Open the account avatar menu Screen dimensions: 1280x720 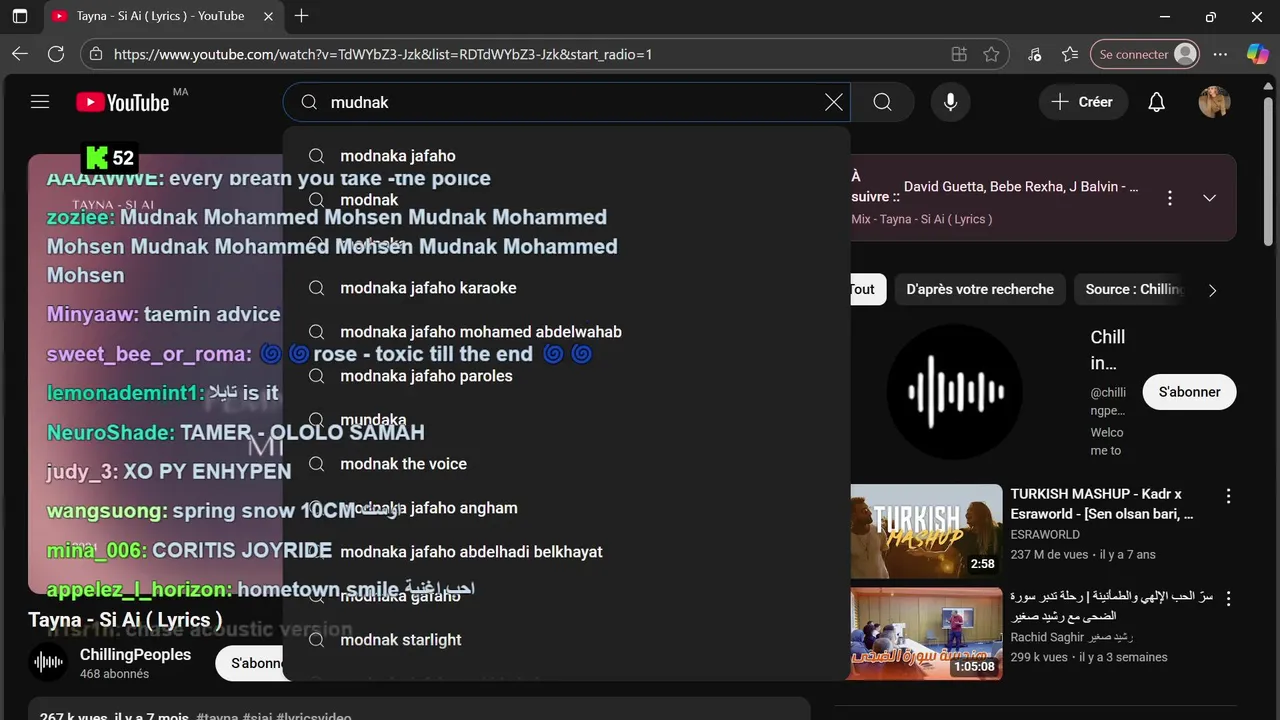click(x=1214, y=102)
